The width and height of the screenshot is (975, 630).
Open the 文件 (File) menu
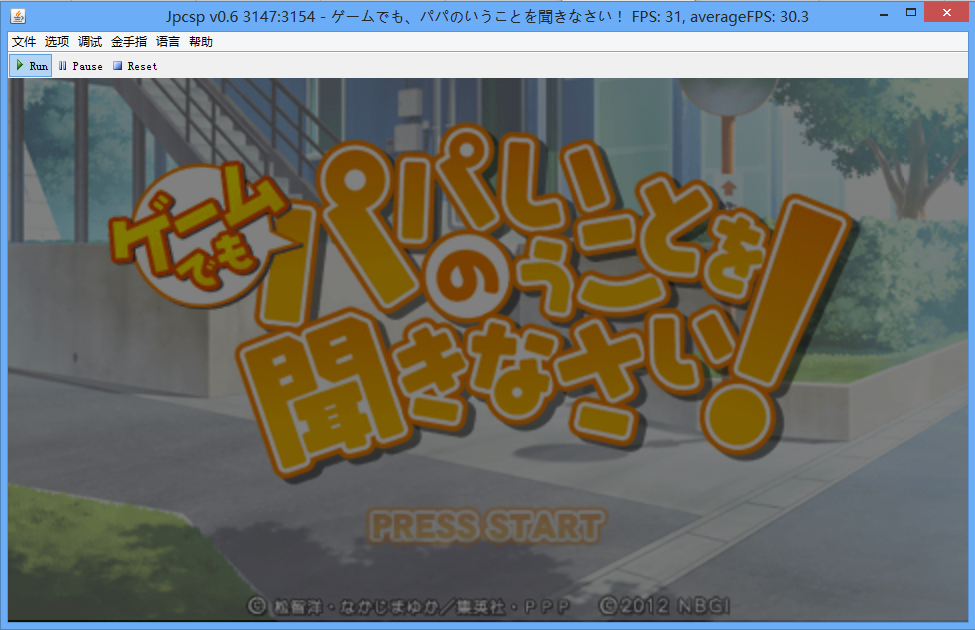tap(24, 42)
